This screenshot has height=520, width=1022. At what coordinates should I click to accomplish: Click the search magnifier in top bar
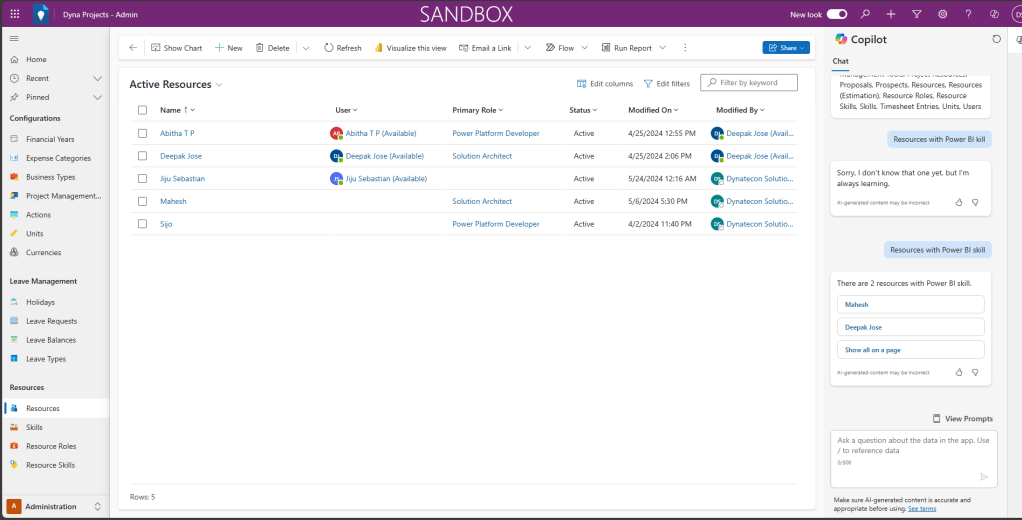[x=865, y=14]
